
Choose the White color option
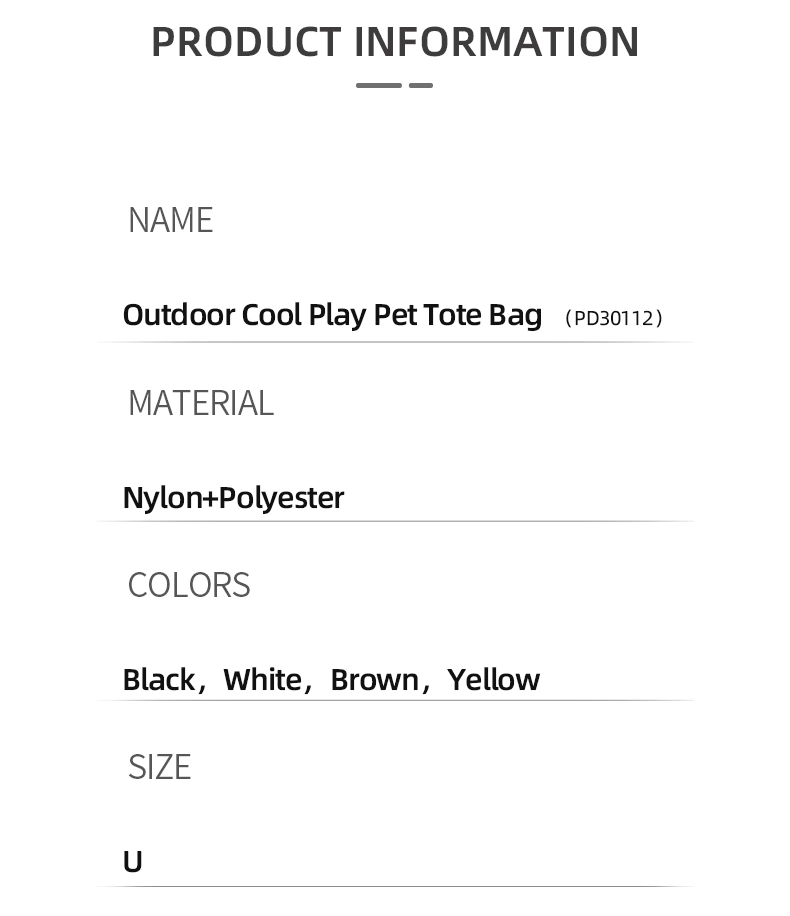point(263,679)
